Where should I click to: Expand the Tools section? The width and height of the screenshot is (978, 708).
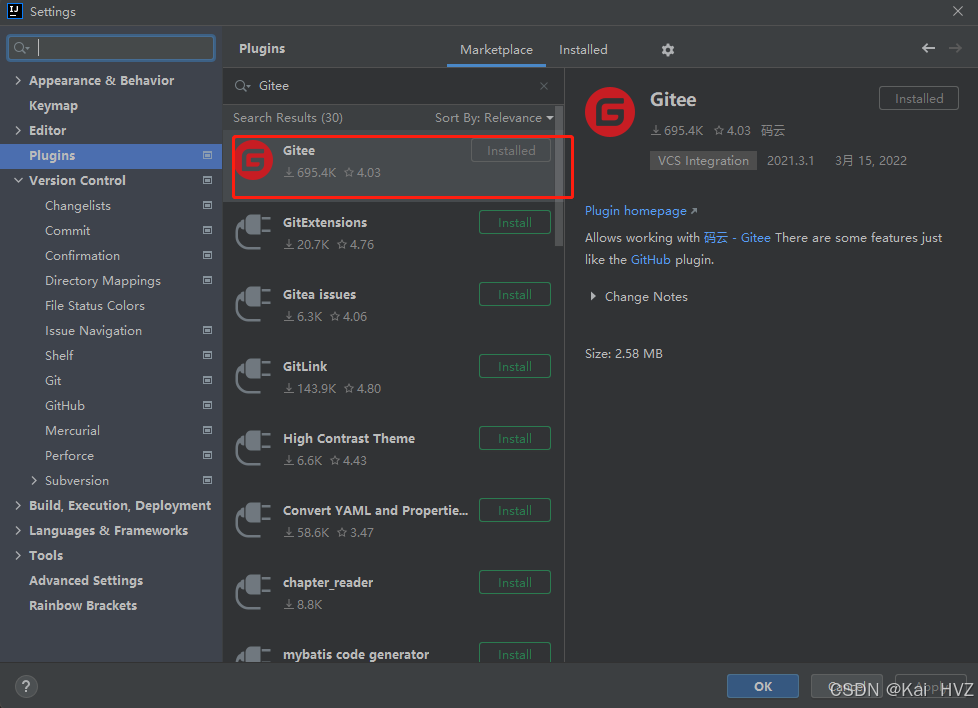18,555
